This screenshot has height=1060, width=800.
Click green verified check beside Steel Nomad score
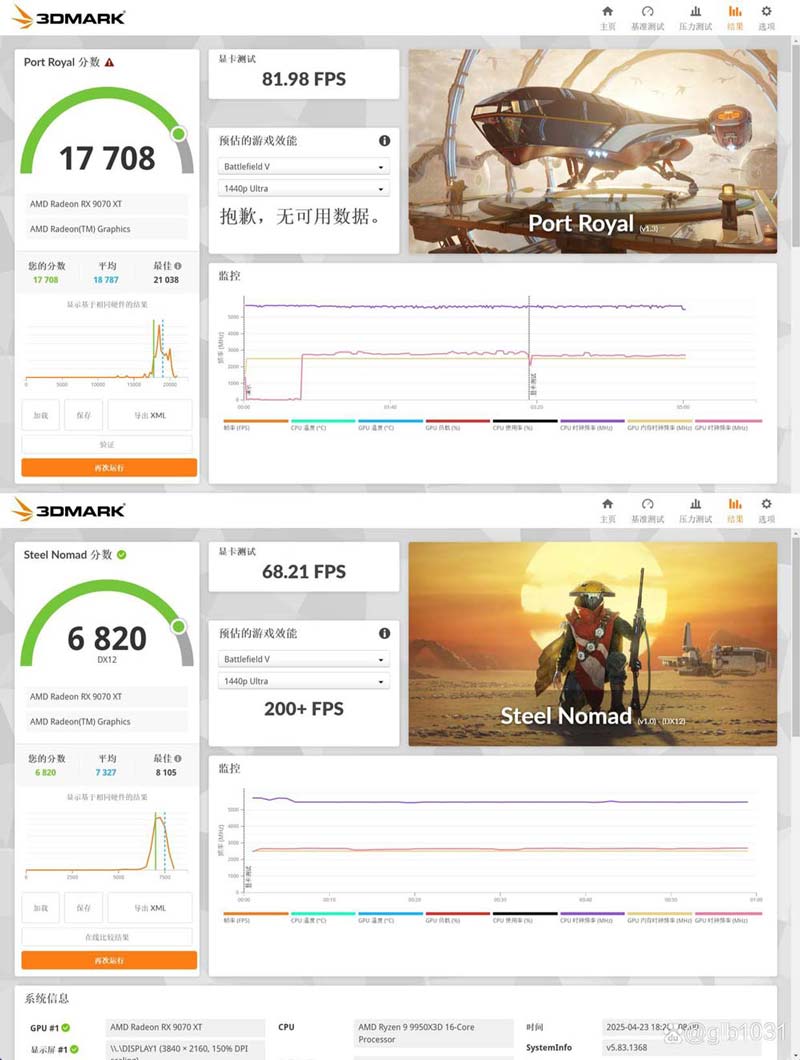click(x=122, y=554)
